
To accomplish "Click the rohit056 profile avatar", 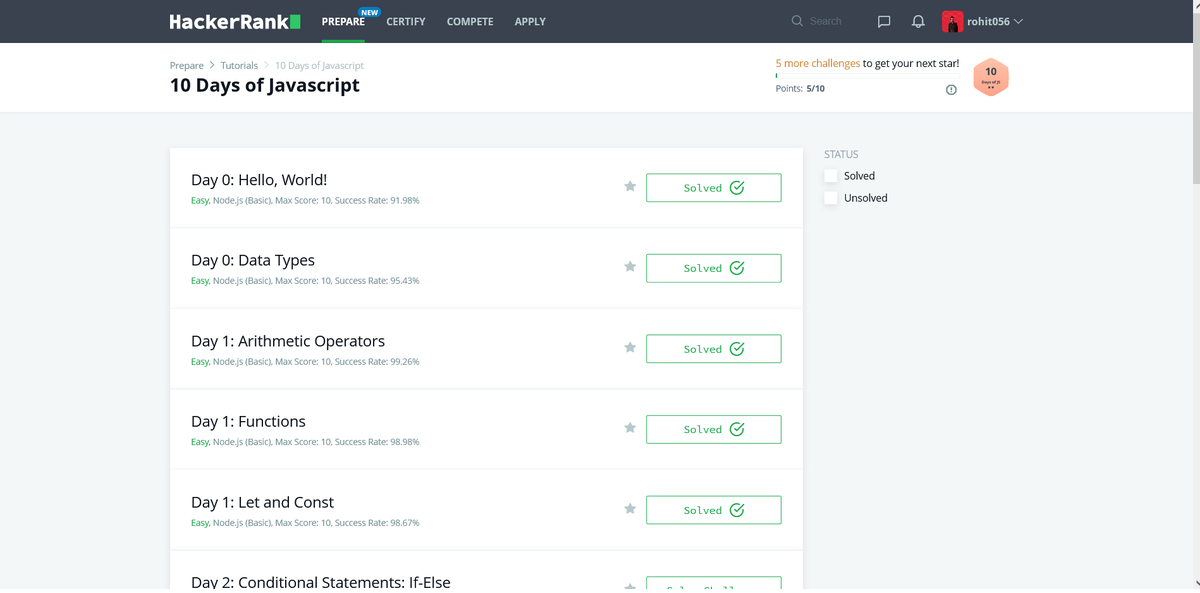I will point(952,21).
